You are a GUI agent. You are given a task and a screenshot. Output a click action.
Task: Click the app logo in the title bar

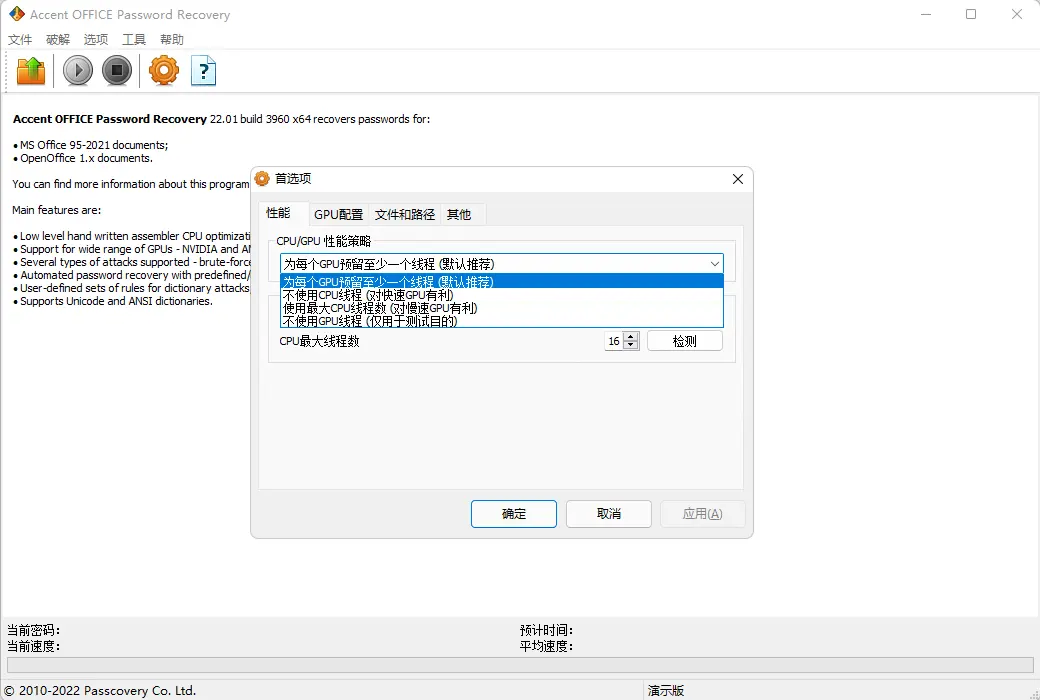17,14
